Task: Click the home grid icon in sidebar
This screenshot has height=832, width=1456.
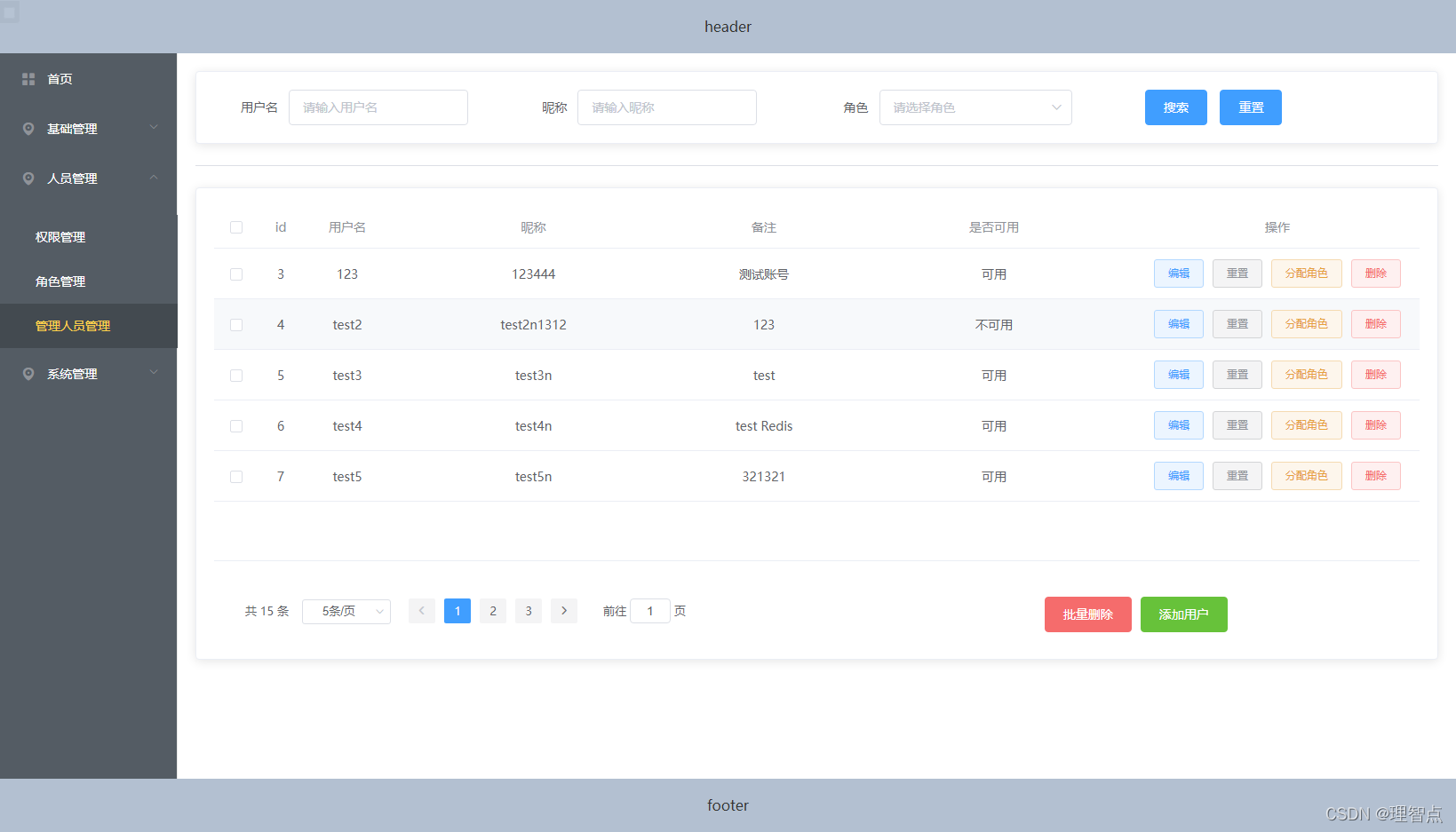Action: pyautogui.click(x=28, y=79)
